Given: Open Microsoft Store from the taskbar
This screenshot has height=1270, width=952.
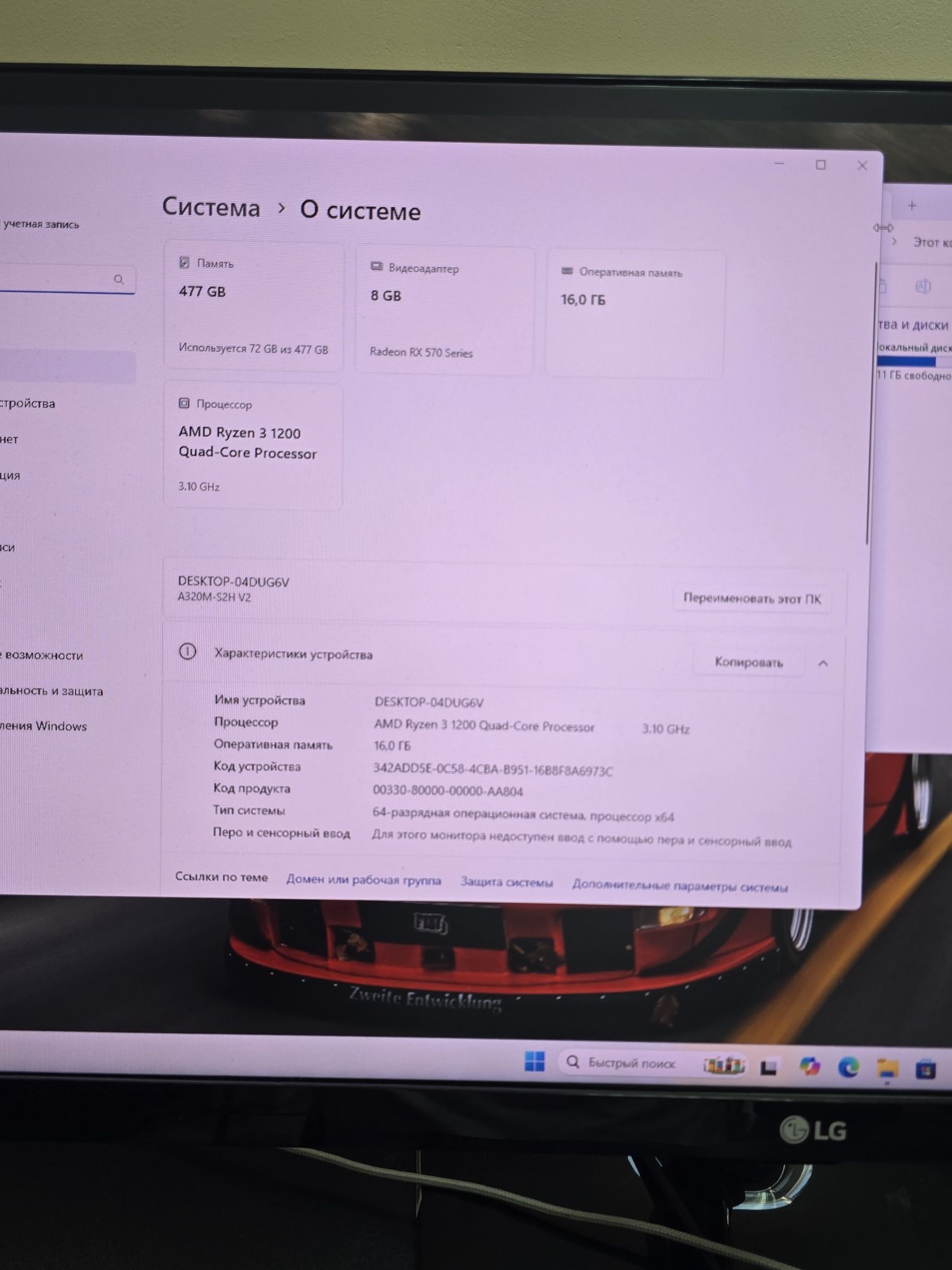Looking at the screenshot, I should point(926,1070).
